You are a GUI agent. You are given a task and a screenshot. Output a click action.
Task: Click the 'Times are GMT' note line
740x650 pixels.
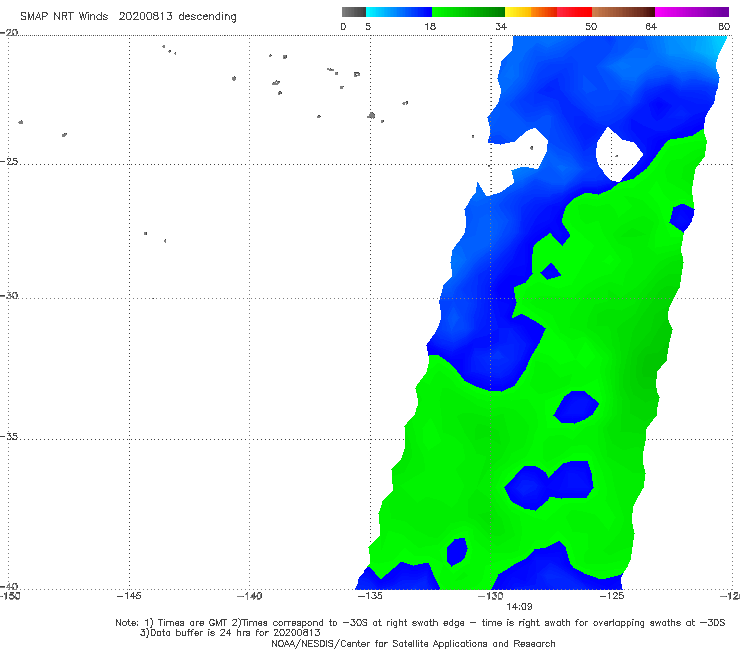pyautogui.click(x=420, y=623)
